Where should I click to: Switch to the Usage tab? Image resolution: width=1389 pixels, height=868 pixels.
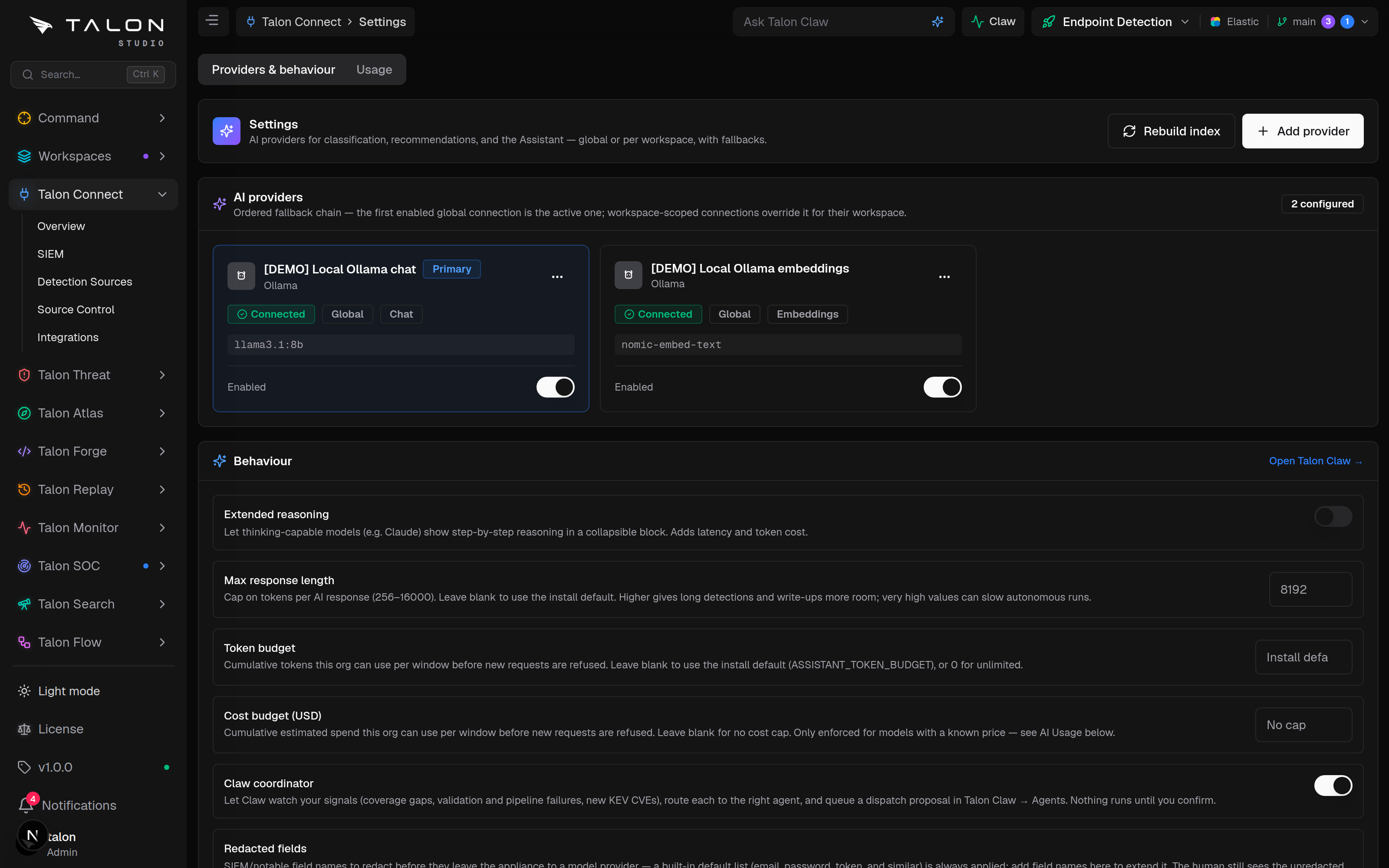point(374,69)
